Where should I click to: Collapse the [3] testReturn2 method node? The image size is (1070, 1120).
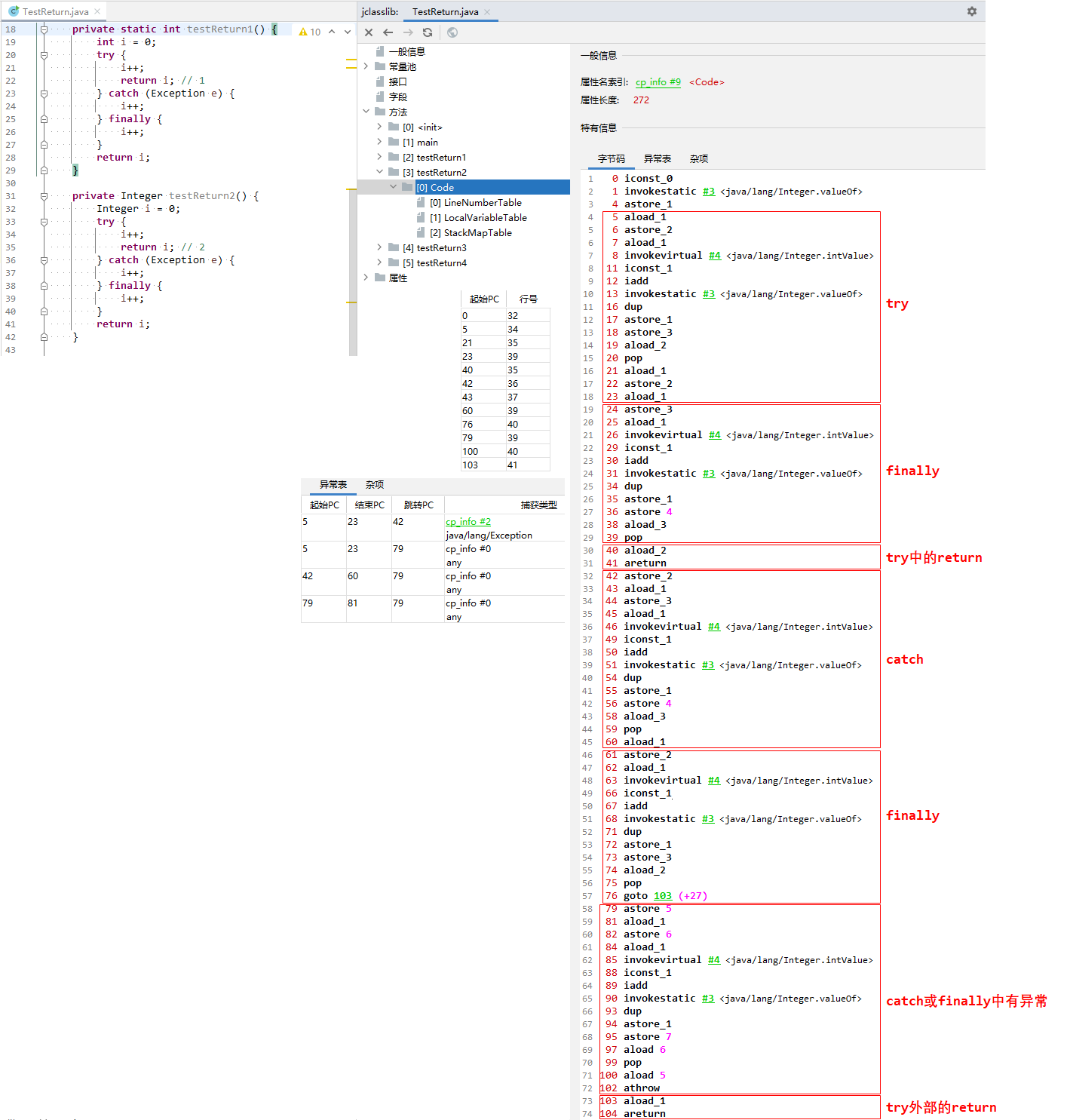tap(379, 172)
